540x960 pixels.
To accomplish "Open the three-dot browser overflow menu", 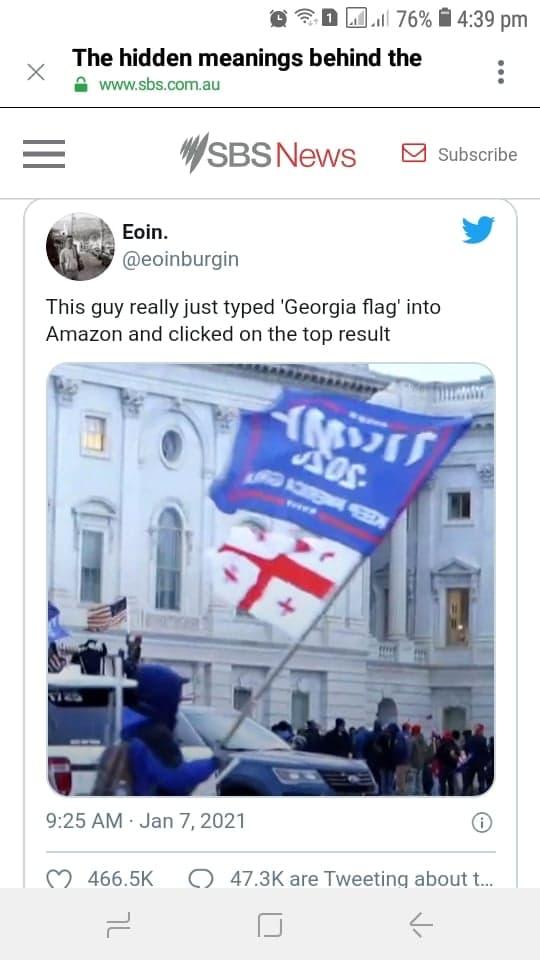I will click(501, 72).
